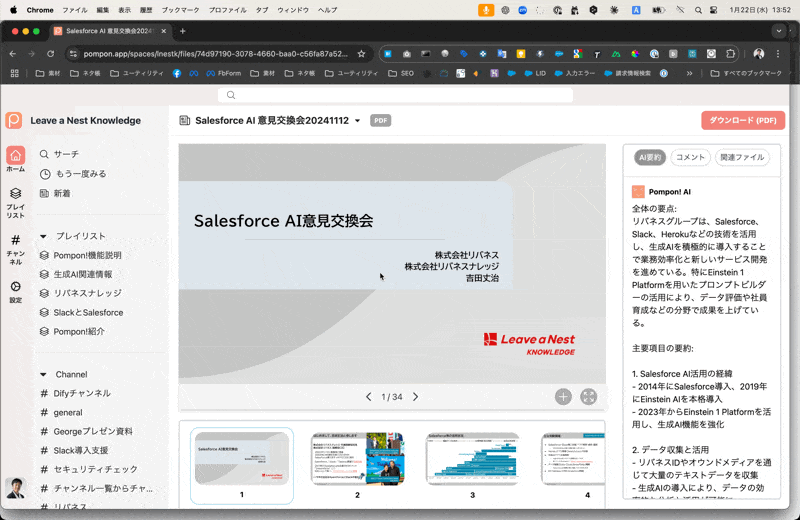The image size is (800, 520).
Task: Collapse the プレイリスト section
Action: [44, 236]
